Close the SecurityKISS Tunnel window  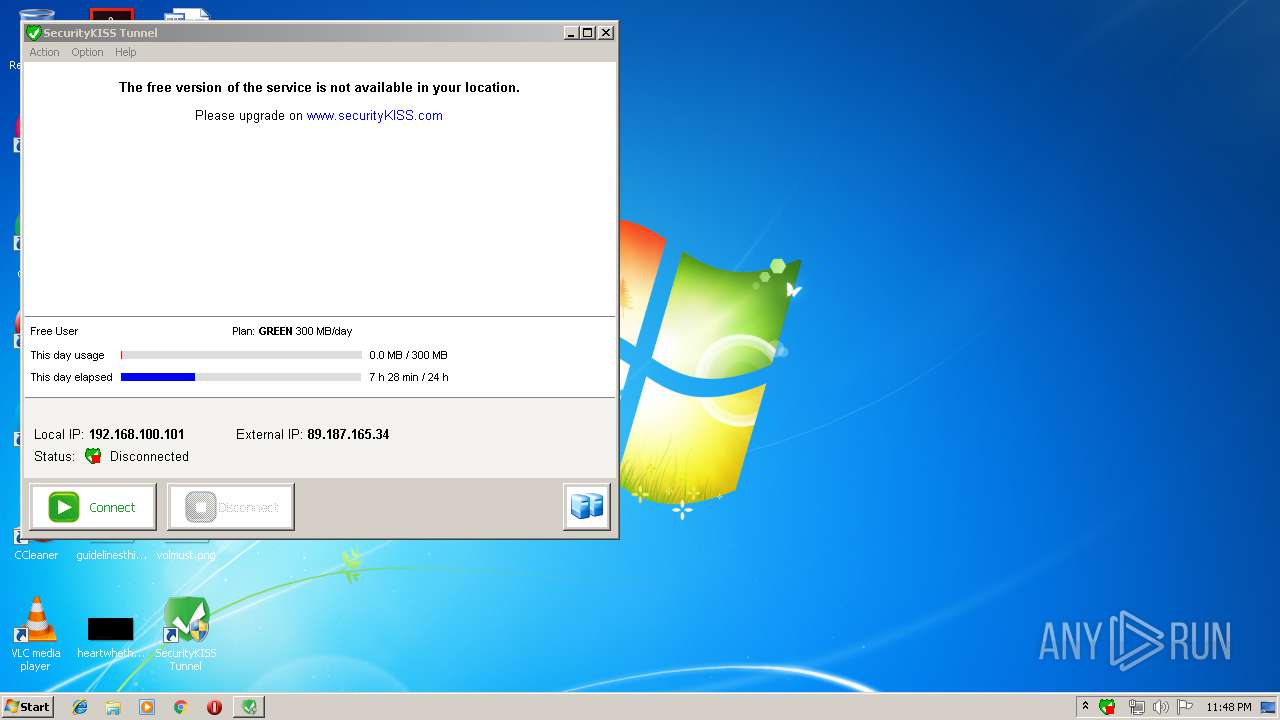(x=606, y=33)
